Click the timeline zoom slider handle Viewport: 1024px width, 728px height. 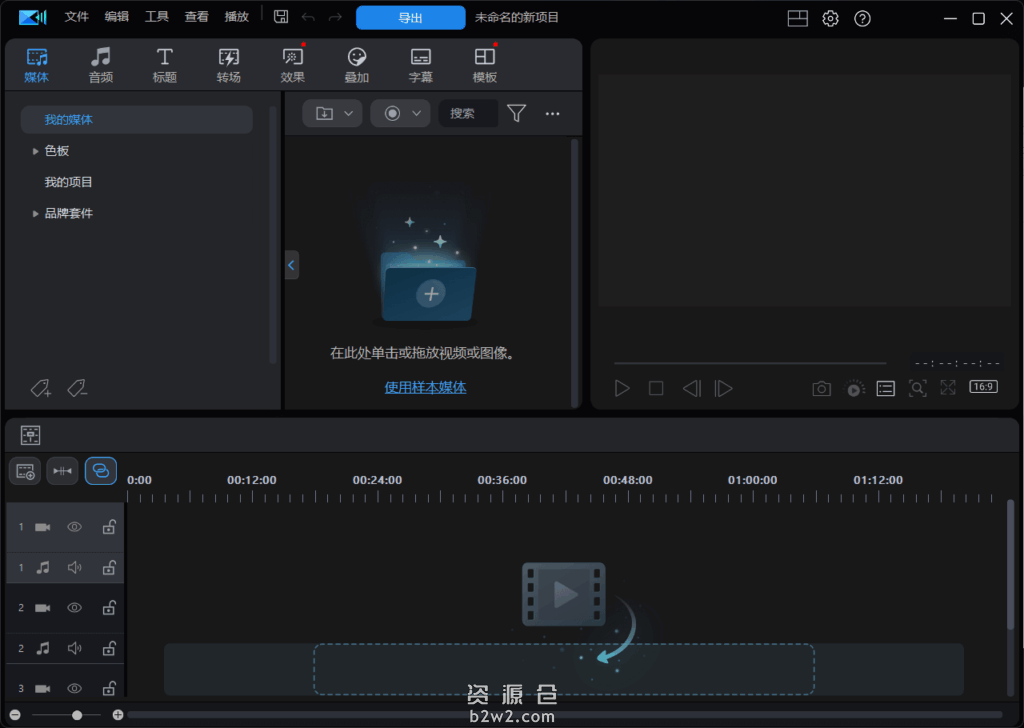tap(77, 715)
